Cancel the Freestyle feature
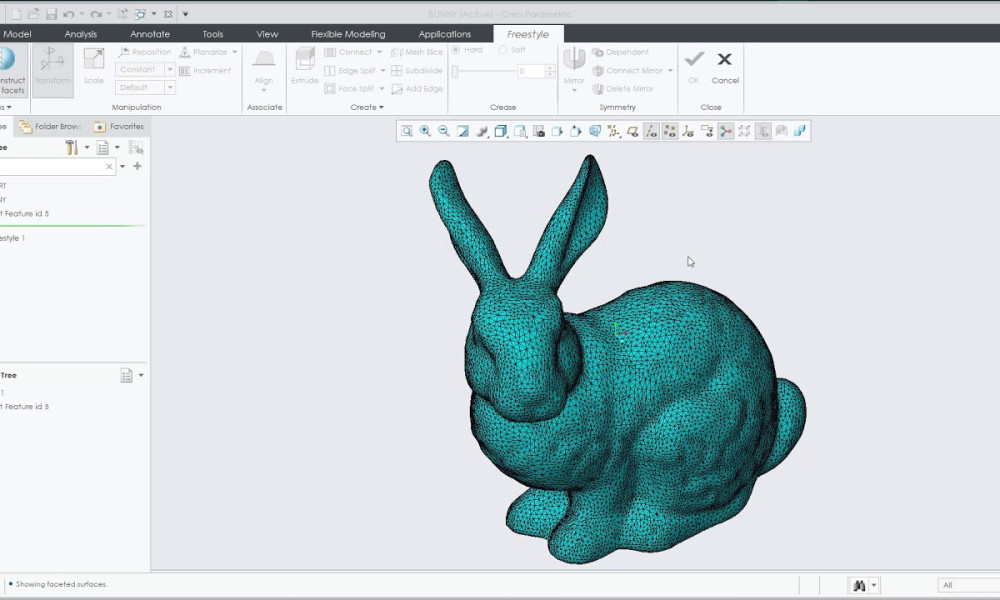 coord(725,66)
